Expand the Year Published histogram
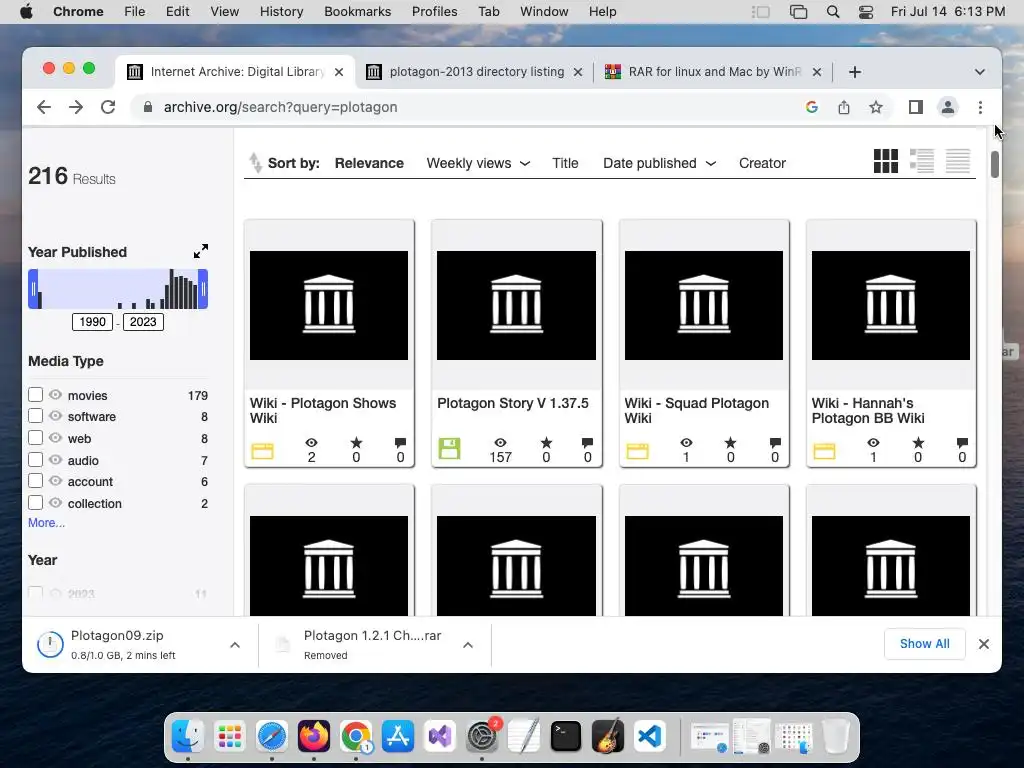Screen dimensions: 1024x768 click(x=200, y=251)
